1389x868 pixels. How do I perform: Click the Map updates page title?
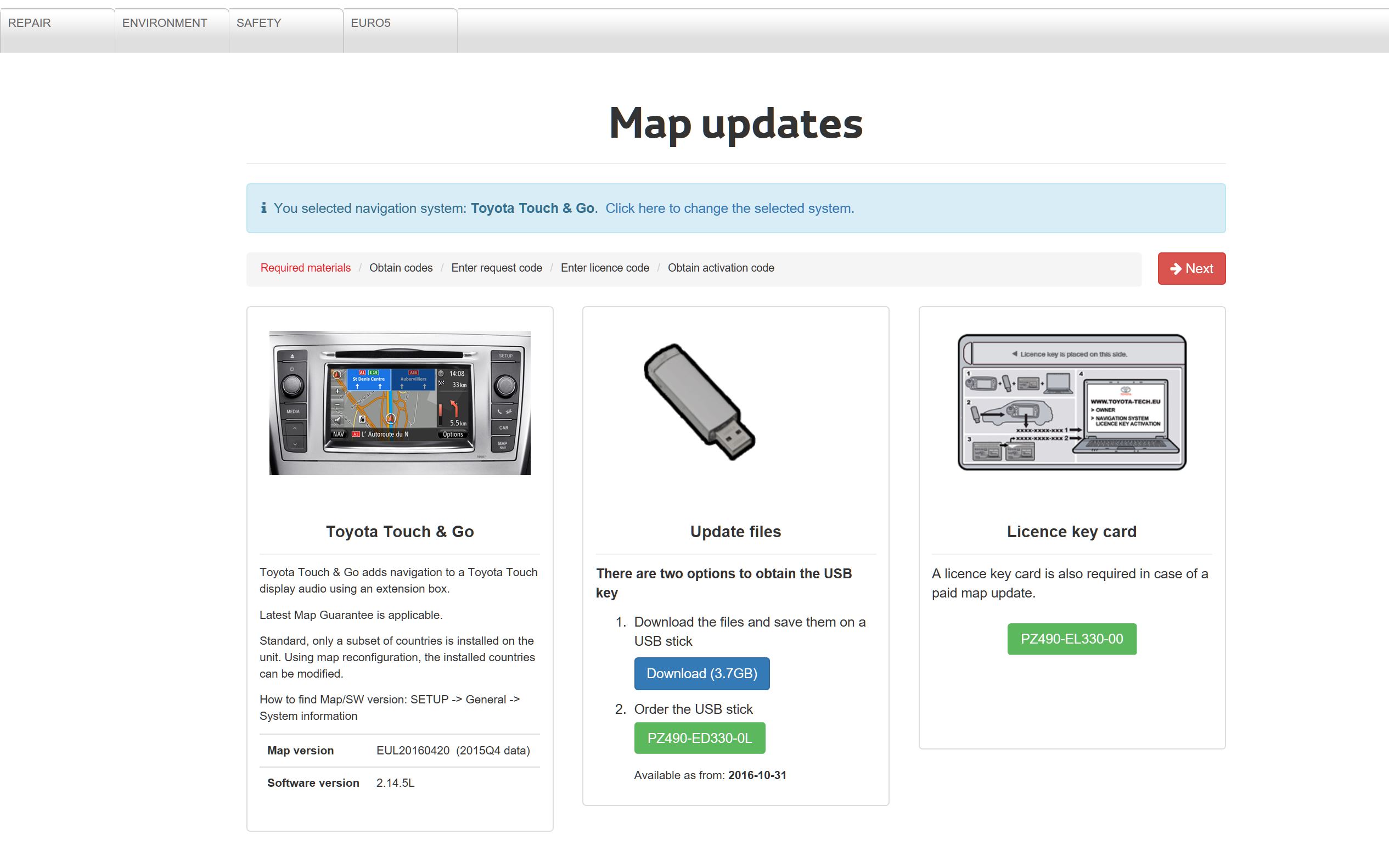735,123
